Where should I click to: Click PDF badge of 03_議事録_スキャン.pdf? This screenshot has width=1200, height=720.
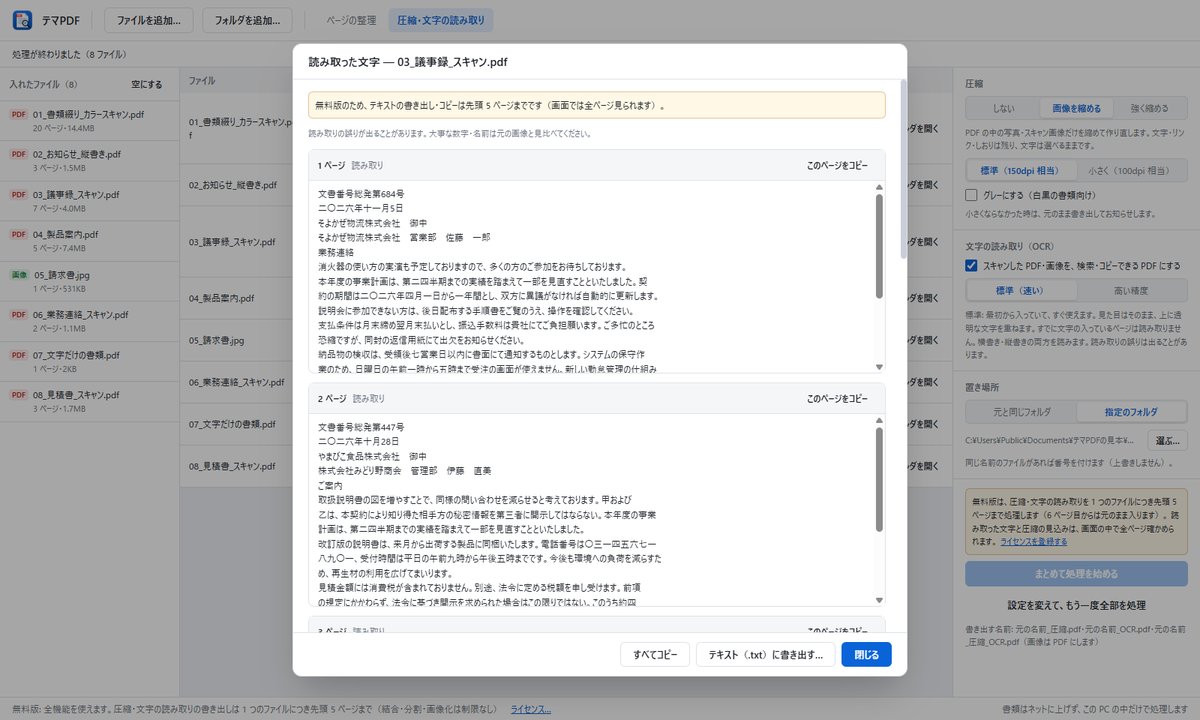(x=18, y=195)
